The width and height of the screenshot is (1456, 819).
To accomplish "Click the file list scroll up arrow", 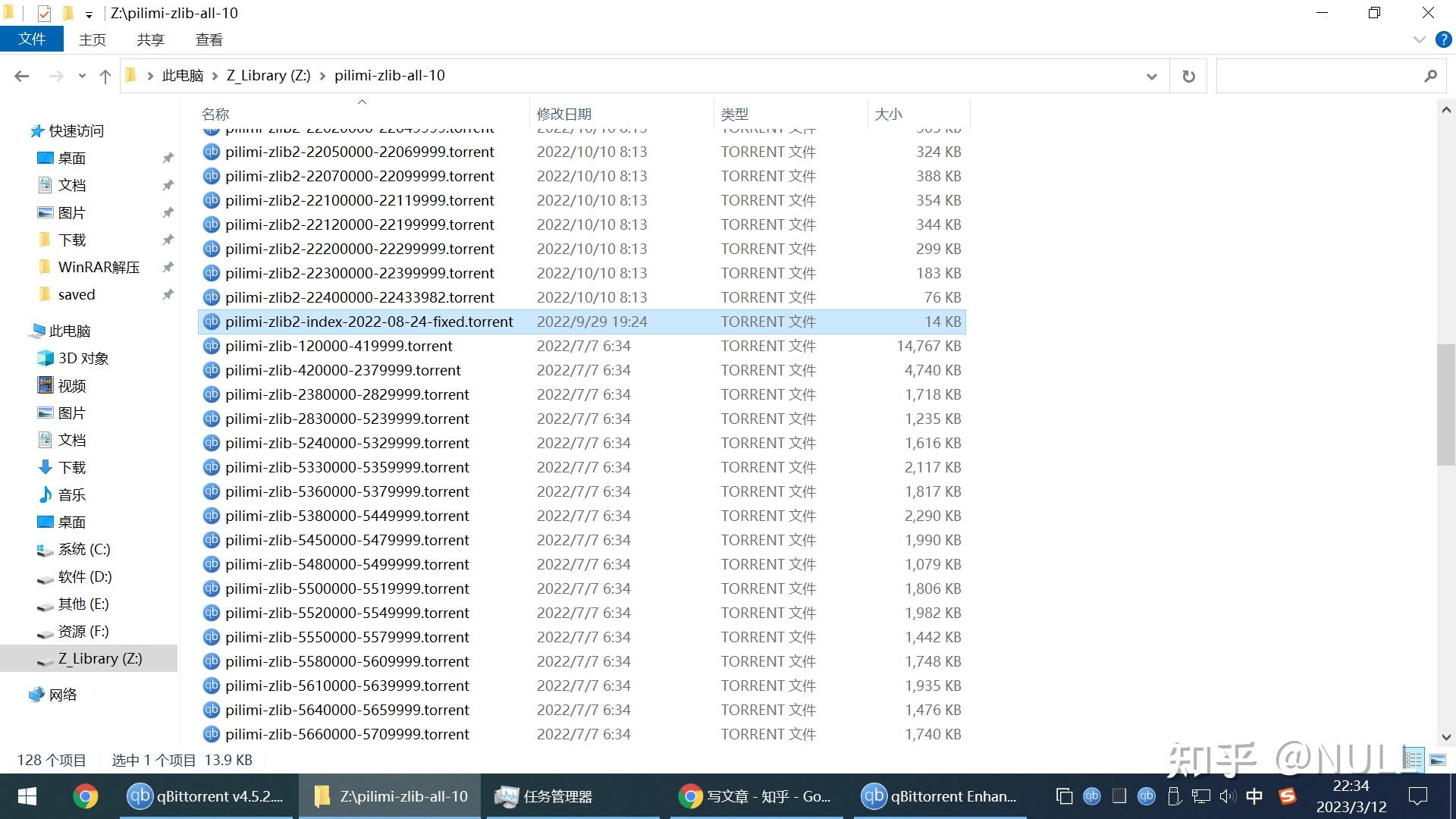I will pyautogui.click(x=1445, y=110).
